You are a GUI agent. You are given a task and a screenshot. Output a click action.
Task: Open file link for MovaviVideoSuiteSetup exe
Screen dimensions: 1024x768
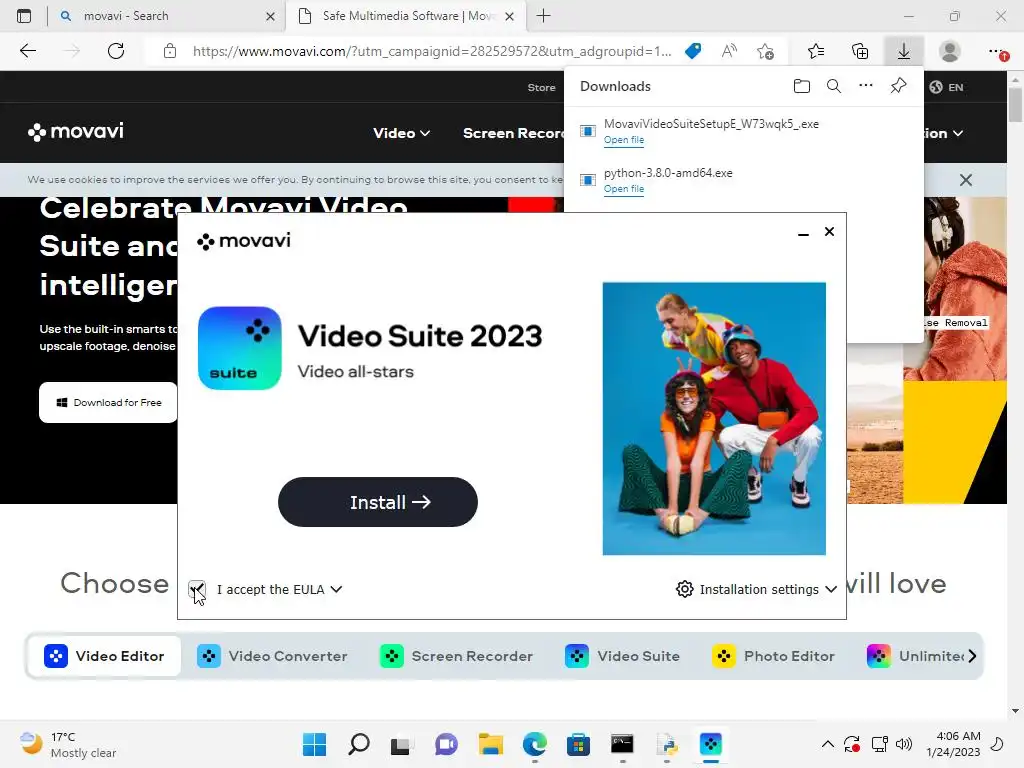tap(624, 140)
